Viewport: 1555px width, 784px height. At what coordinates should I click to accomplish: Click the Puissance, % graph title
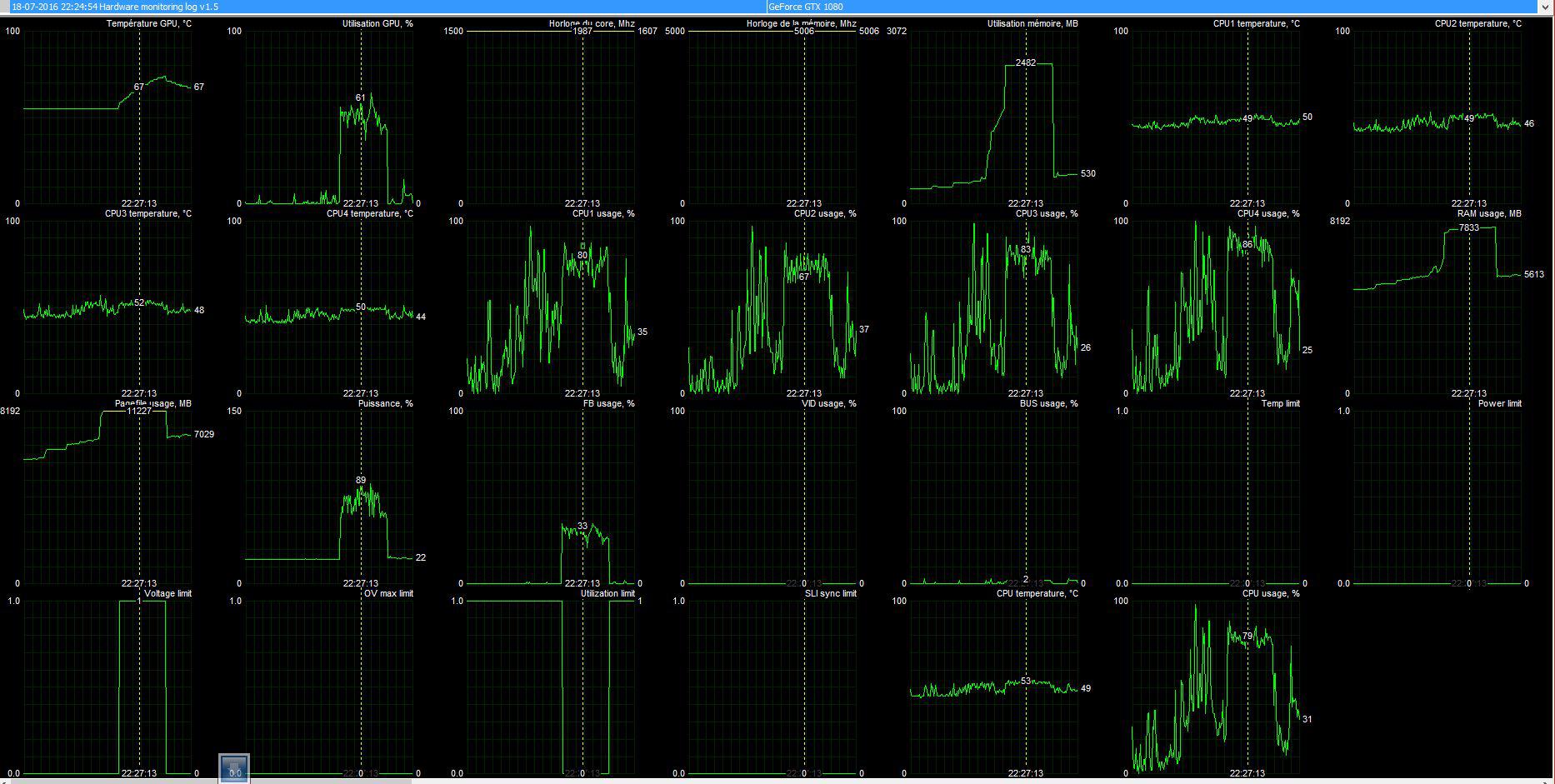point(386,403)
